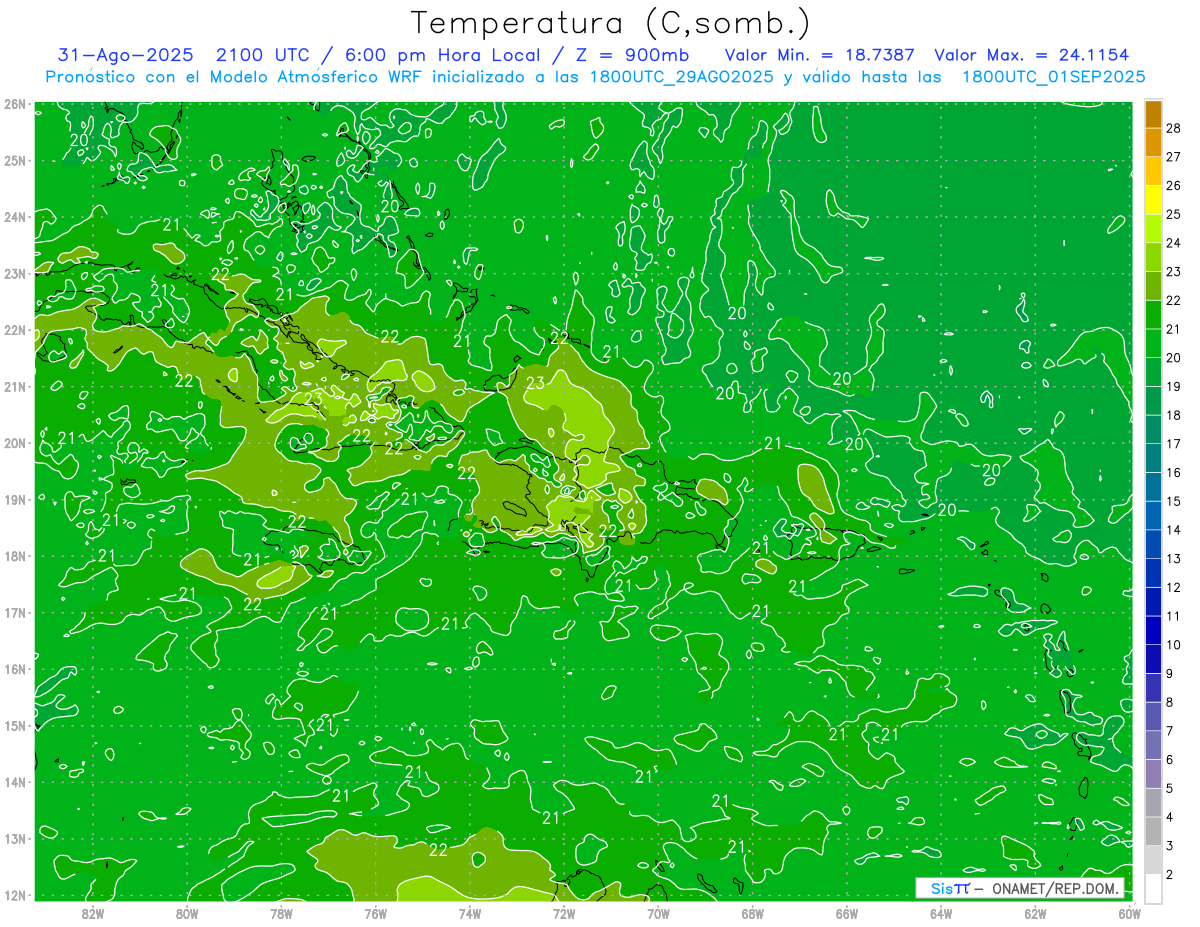
Task: Select the date "31-Ago-2025" in the header
Action: (x=126, y=55)
